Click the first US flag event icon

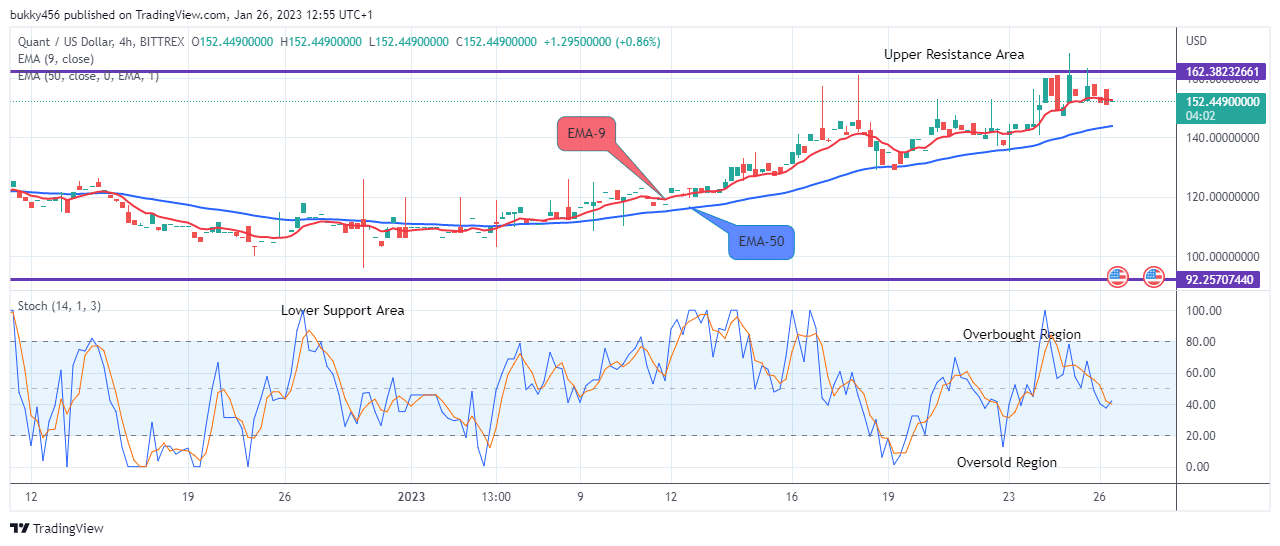point(1118,275)
